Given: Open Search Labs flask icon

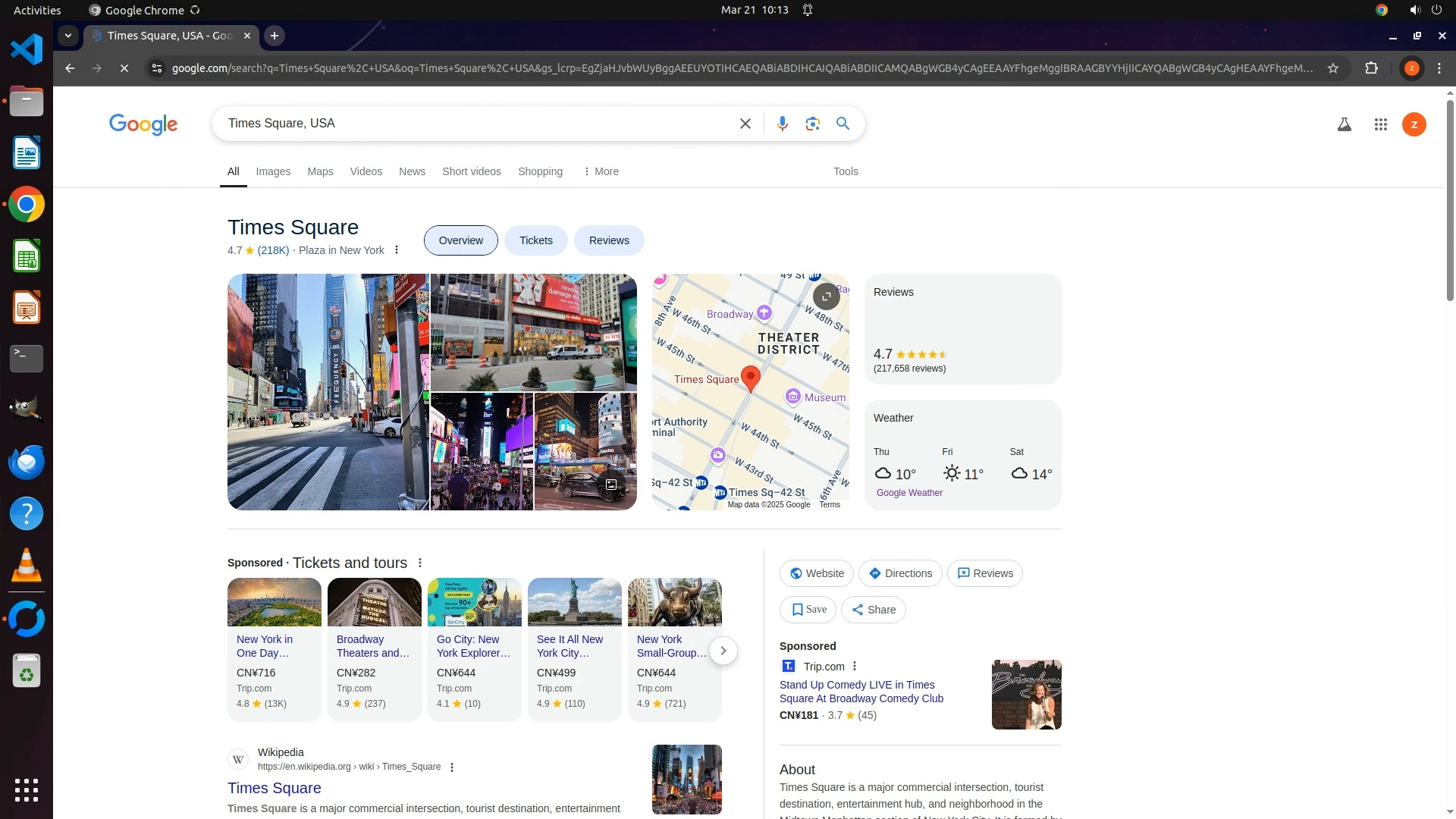Looking at the screenshot, I should click(x=1344, y=124).
